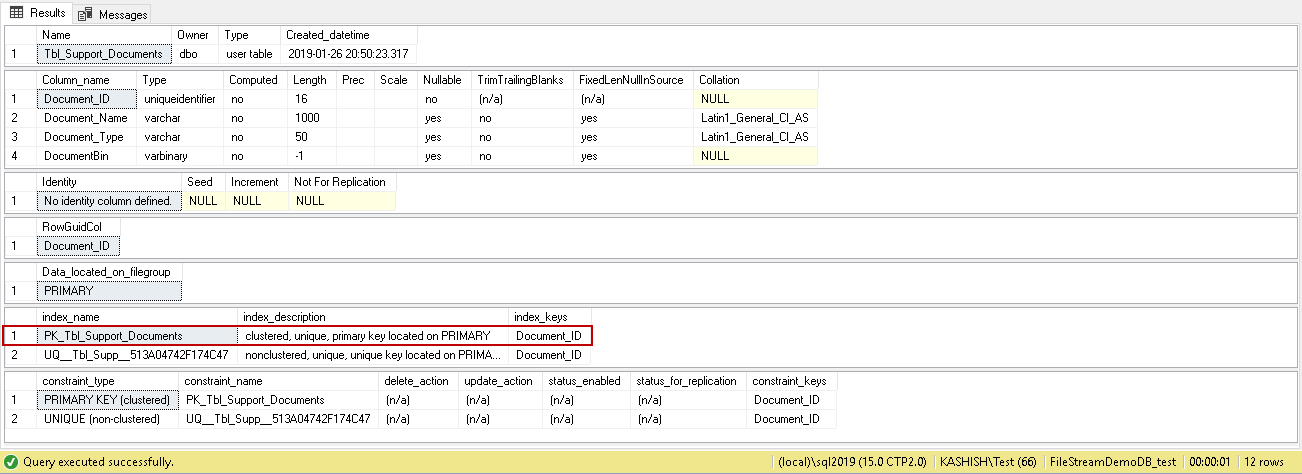Click the constraint_name column header
1302x474 pixels.
point(223,381)
